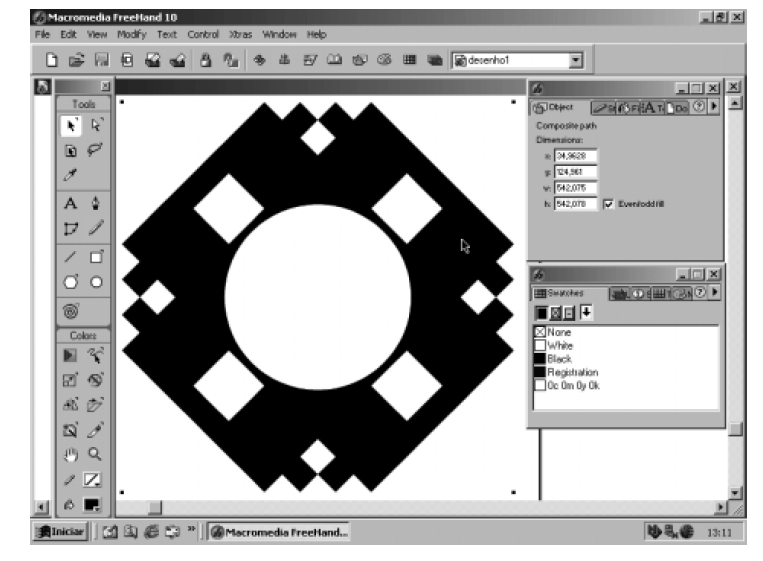The image size is (763, 561).
Task: Select the Pointer arrow tool
Action: (71, 125)
